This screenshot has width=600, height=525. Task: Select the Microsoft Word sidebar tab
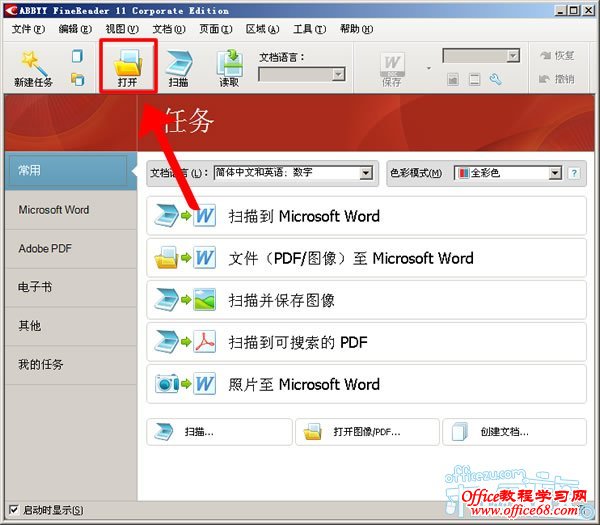pyautogui.click(x=71, y=210)
